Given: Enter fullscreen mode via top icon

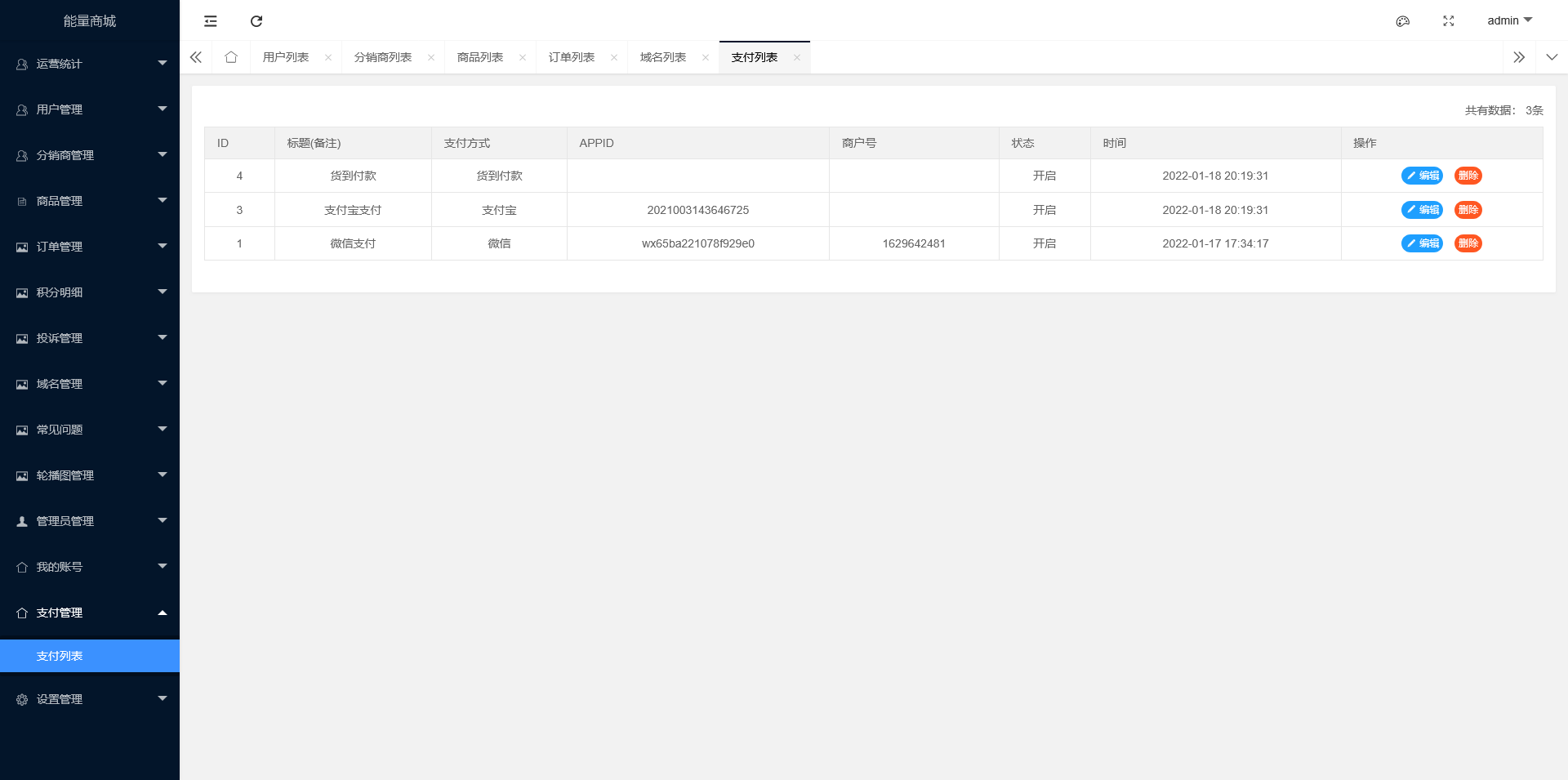Looking at the screenshot, I should tap(1449, 21).
